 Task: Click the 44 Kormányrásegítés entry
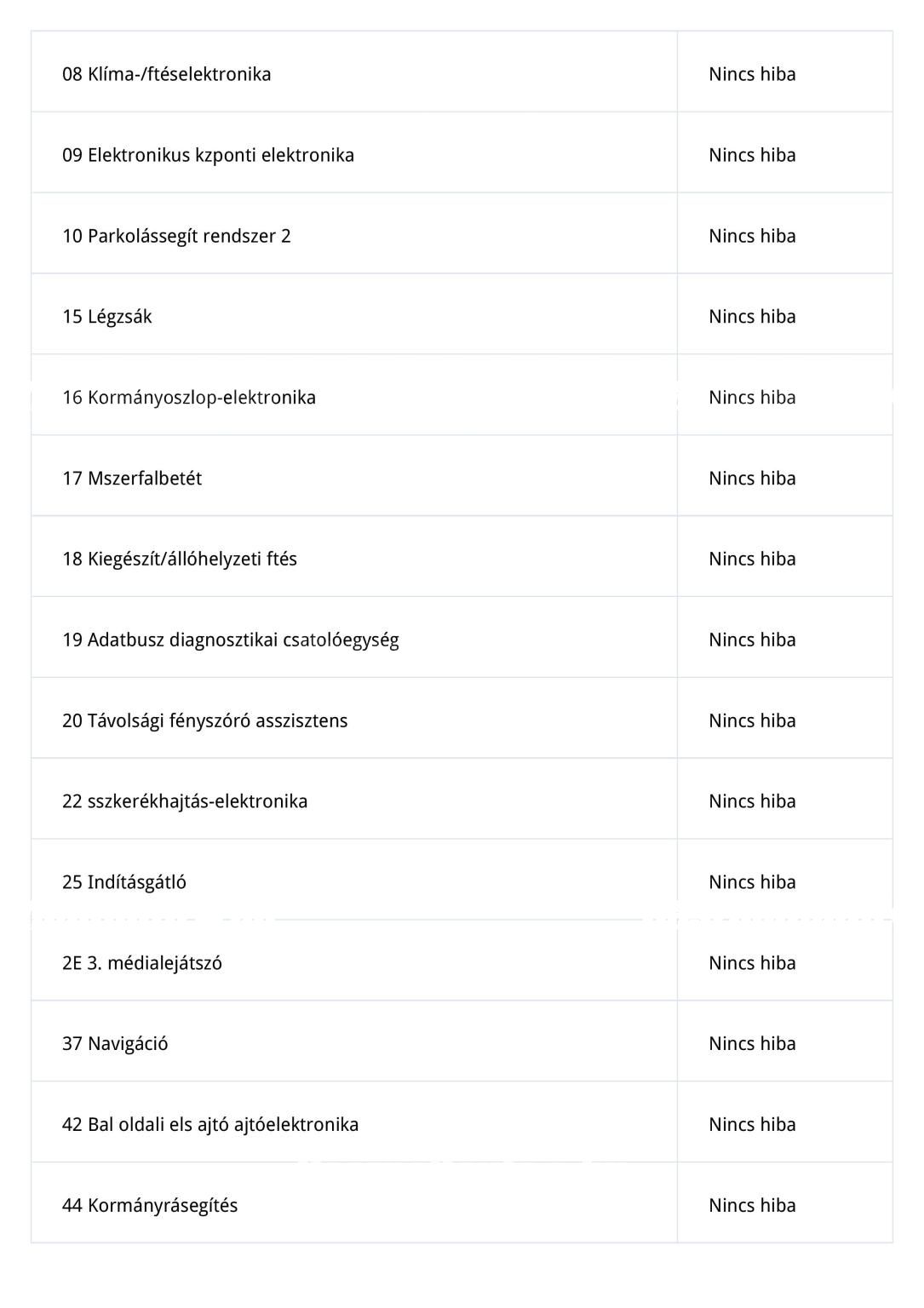coord(462,1203)
